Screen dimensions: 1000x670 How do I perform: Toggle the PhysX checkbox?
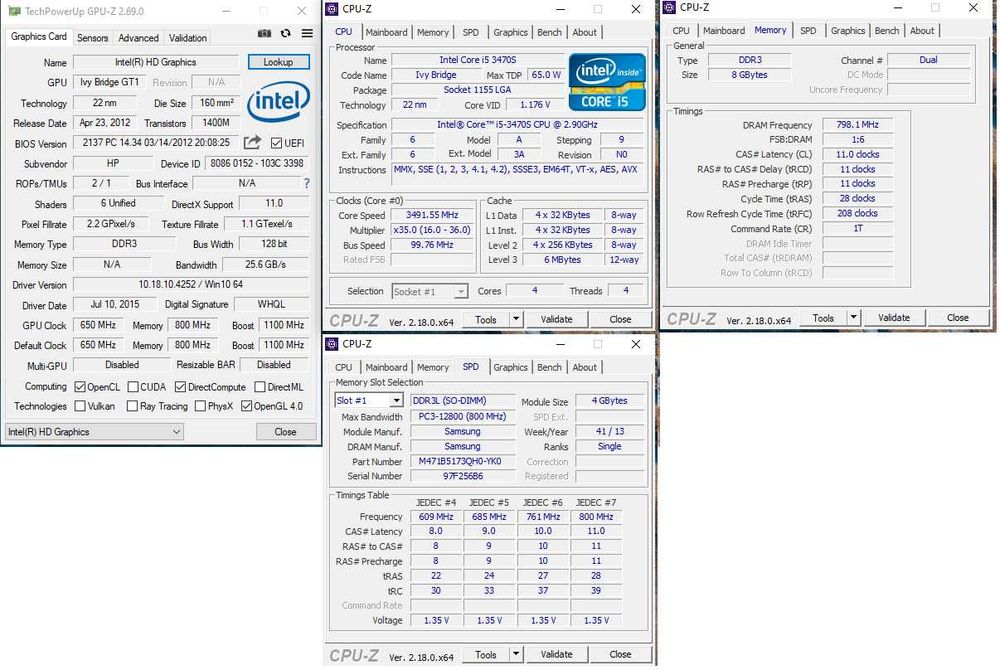(200, 406)
